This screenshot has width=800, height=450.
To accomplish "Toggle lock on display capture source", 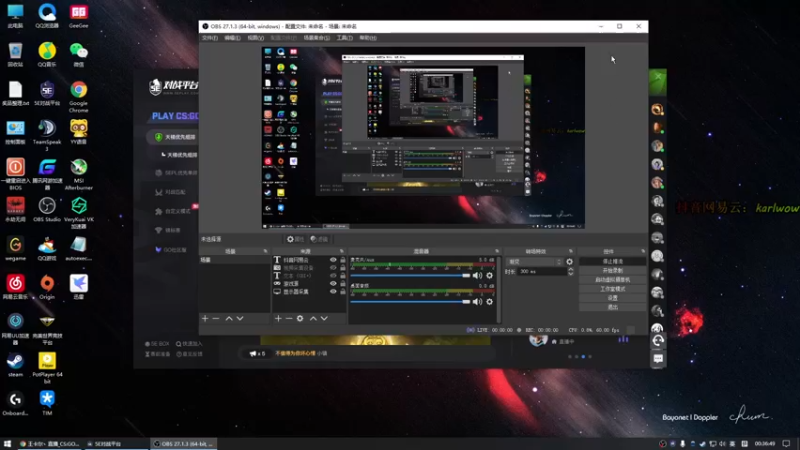I will point(343,292).
